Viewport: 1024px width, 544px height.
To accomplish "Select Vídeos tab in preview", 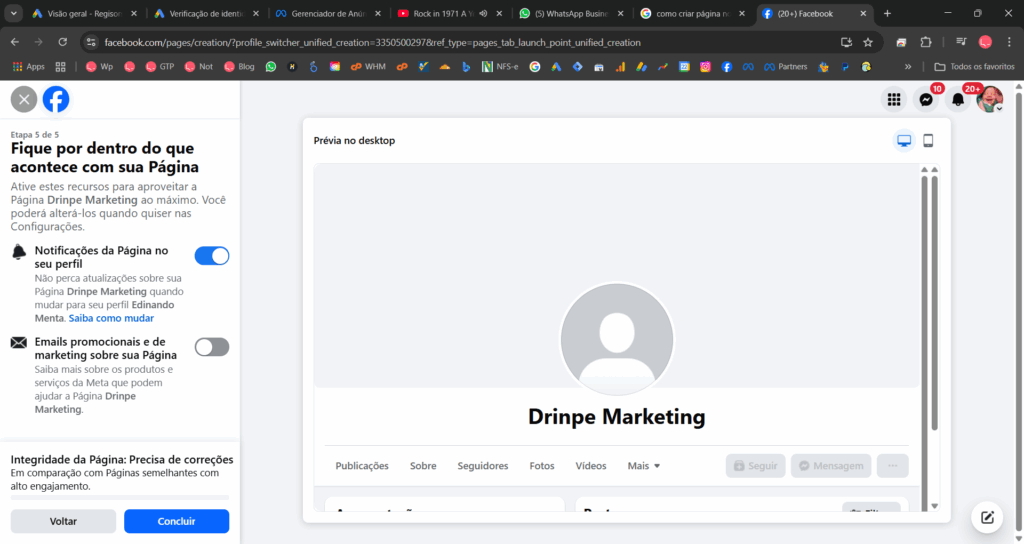I will tap(590, 466).
